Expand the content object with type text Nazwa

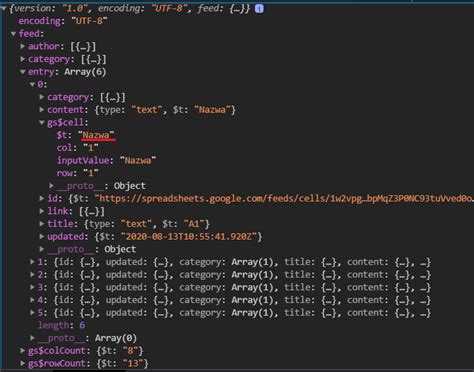click(42, 110)
